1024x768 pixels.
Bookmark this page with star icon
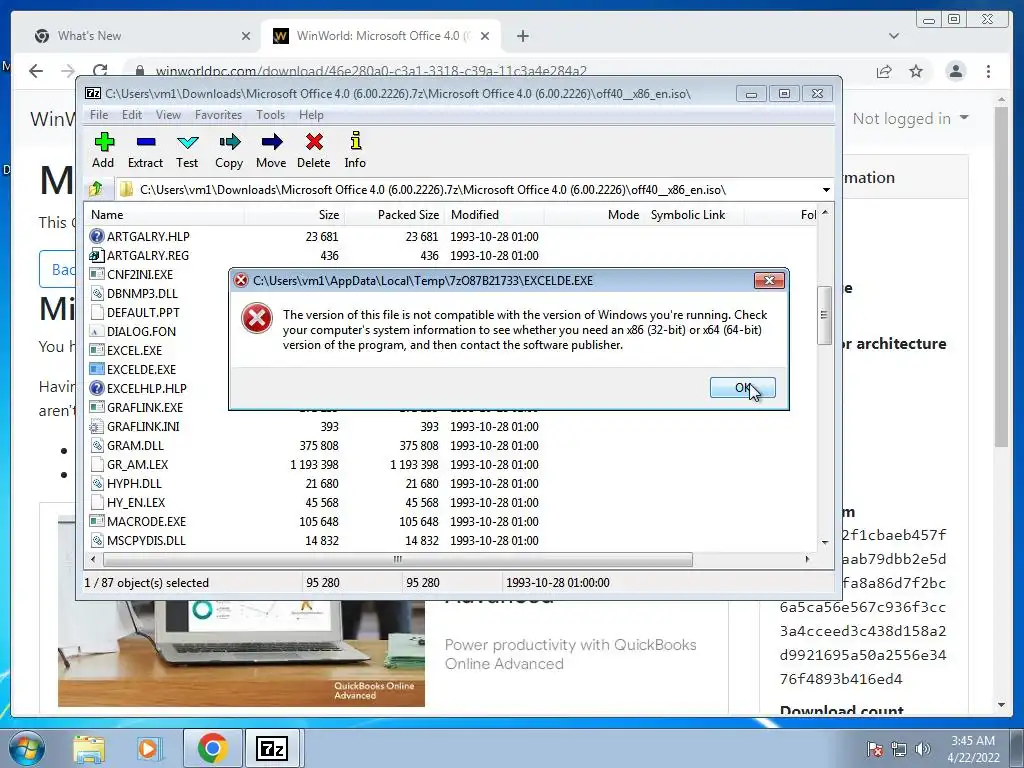(x=916, y=71)
